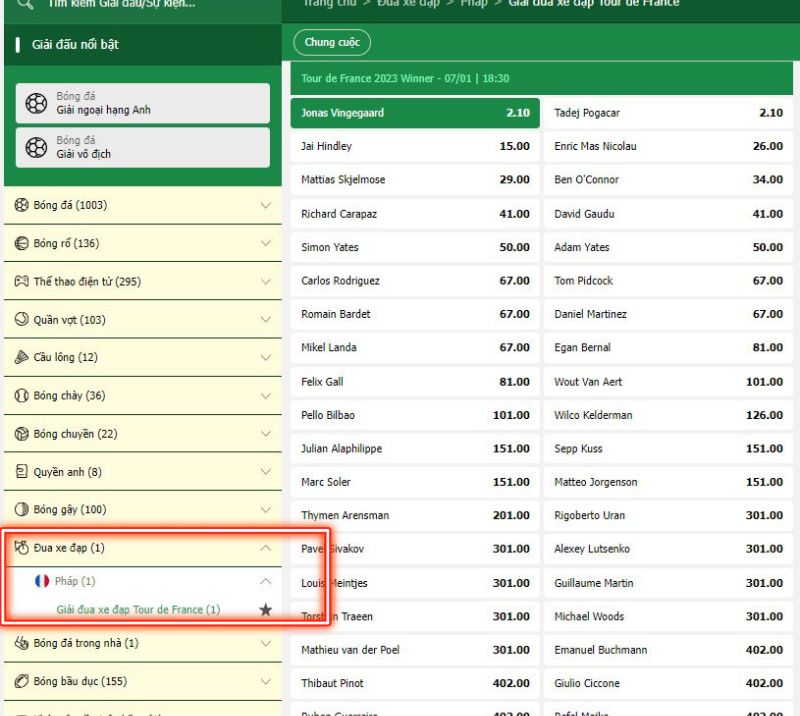Click the football icon beside Giải ngoại hạng Anh
The image size is (800, 716).
tap(36, 103)
